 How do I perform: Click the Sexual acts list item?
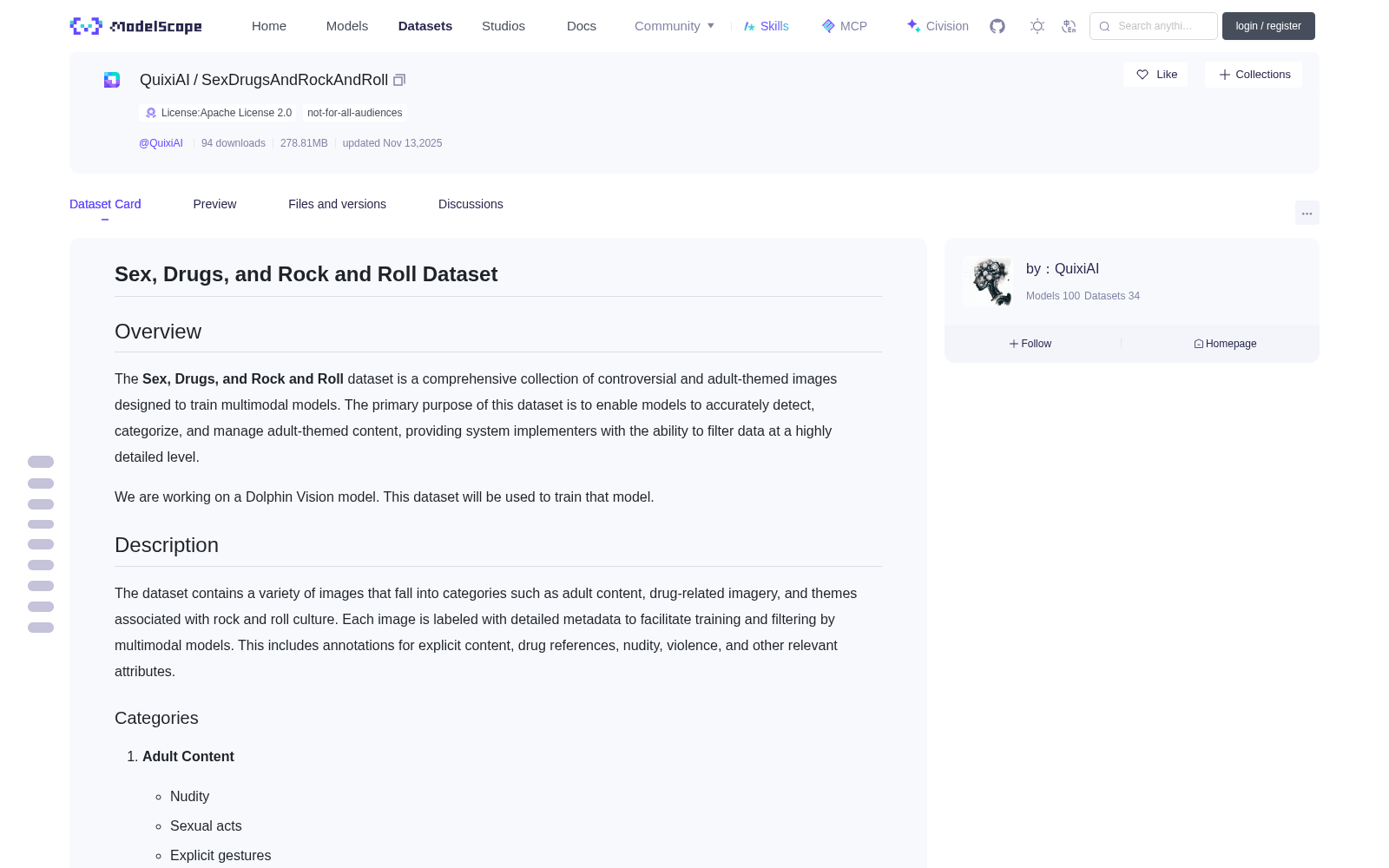click(206, 826)
